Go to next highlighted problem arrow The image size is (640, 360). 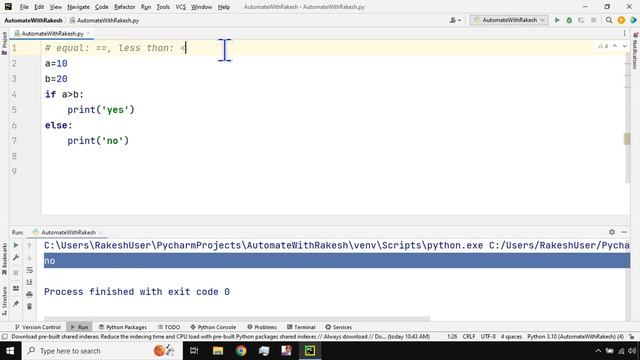(x=624, y=46)
